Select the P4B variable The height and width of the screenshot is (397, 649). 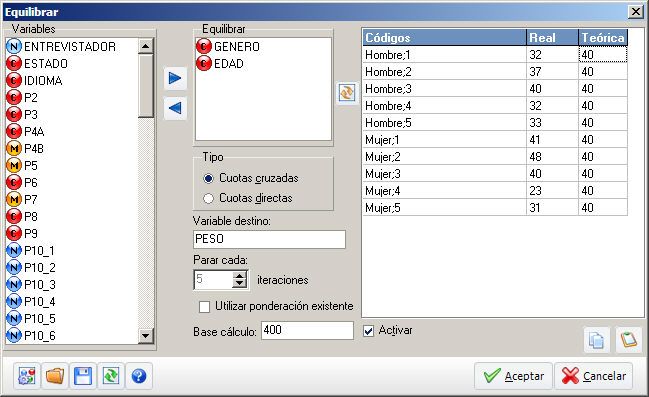(26, 148)
